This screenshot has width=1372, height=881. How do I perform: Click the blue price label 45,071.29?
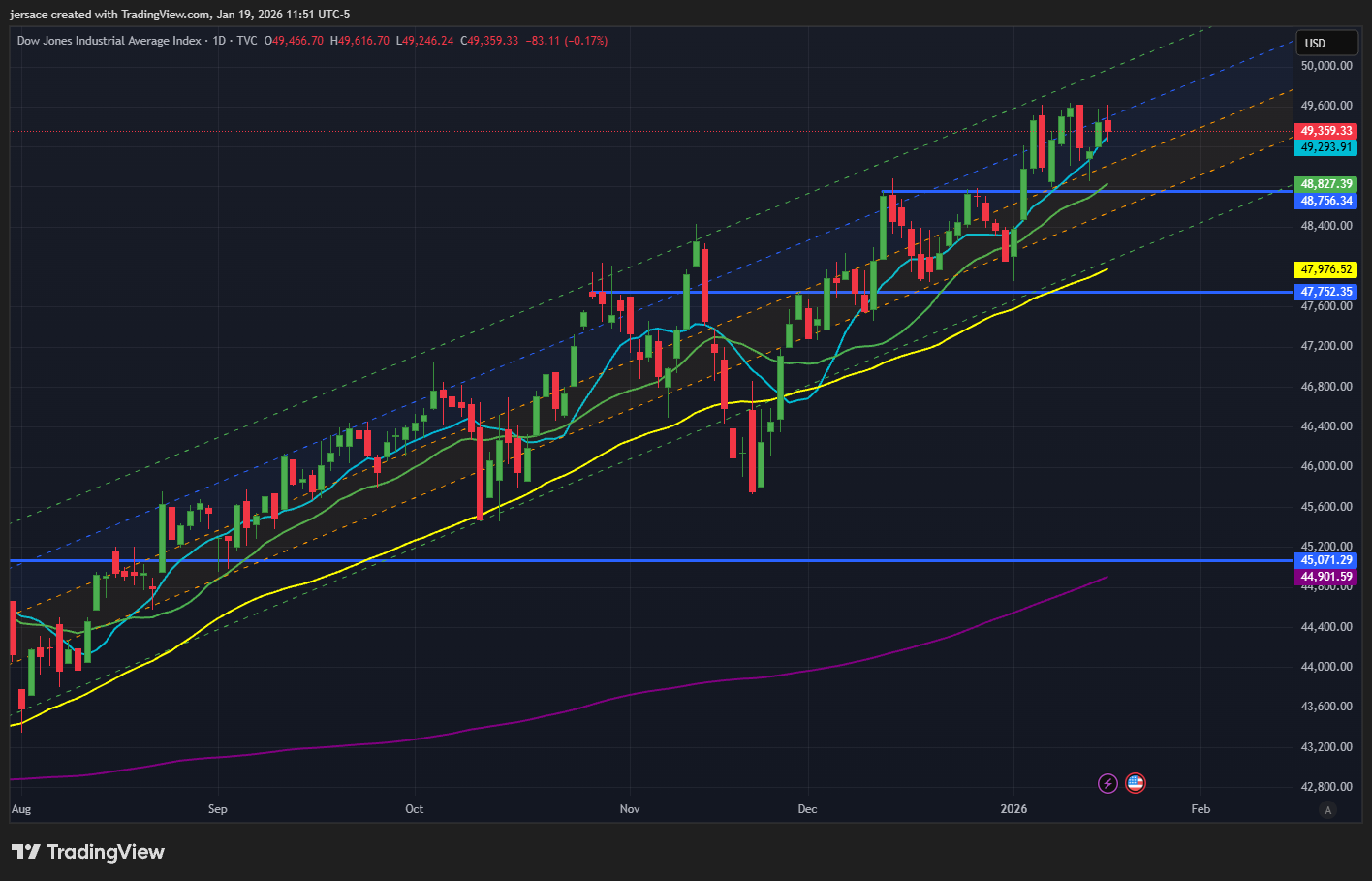[x=1325, y=560]
